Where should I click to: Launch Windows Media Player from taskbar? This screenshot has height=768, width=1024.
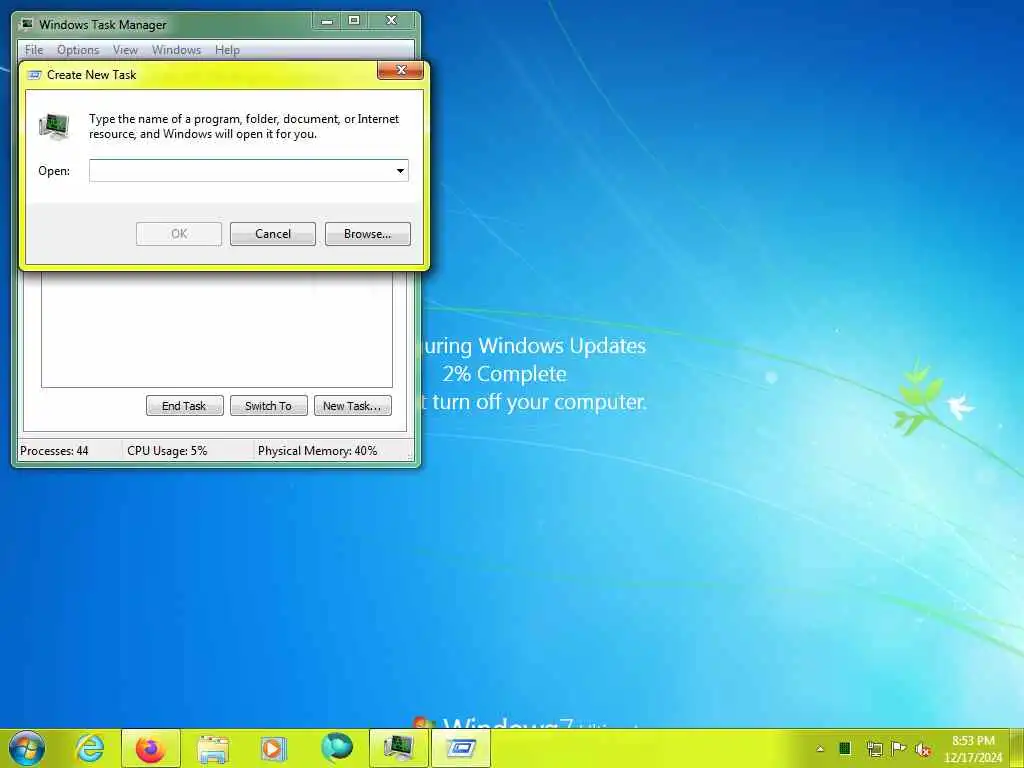(273, 748)
